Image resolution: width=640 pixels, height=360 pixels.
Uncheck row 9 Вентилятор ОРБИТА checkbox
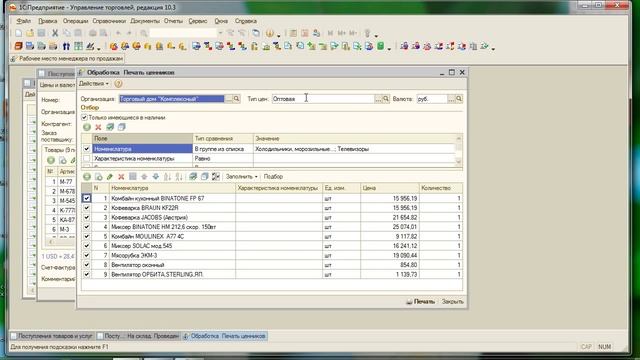[x=87, y=274]
